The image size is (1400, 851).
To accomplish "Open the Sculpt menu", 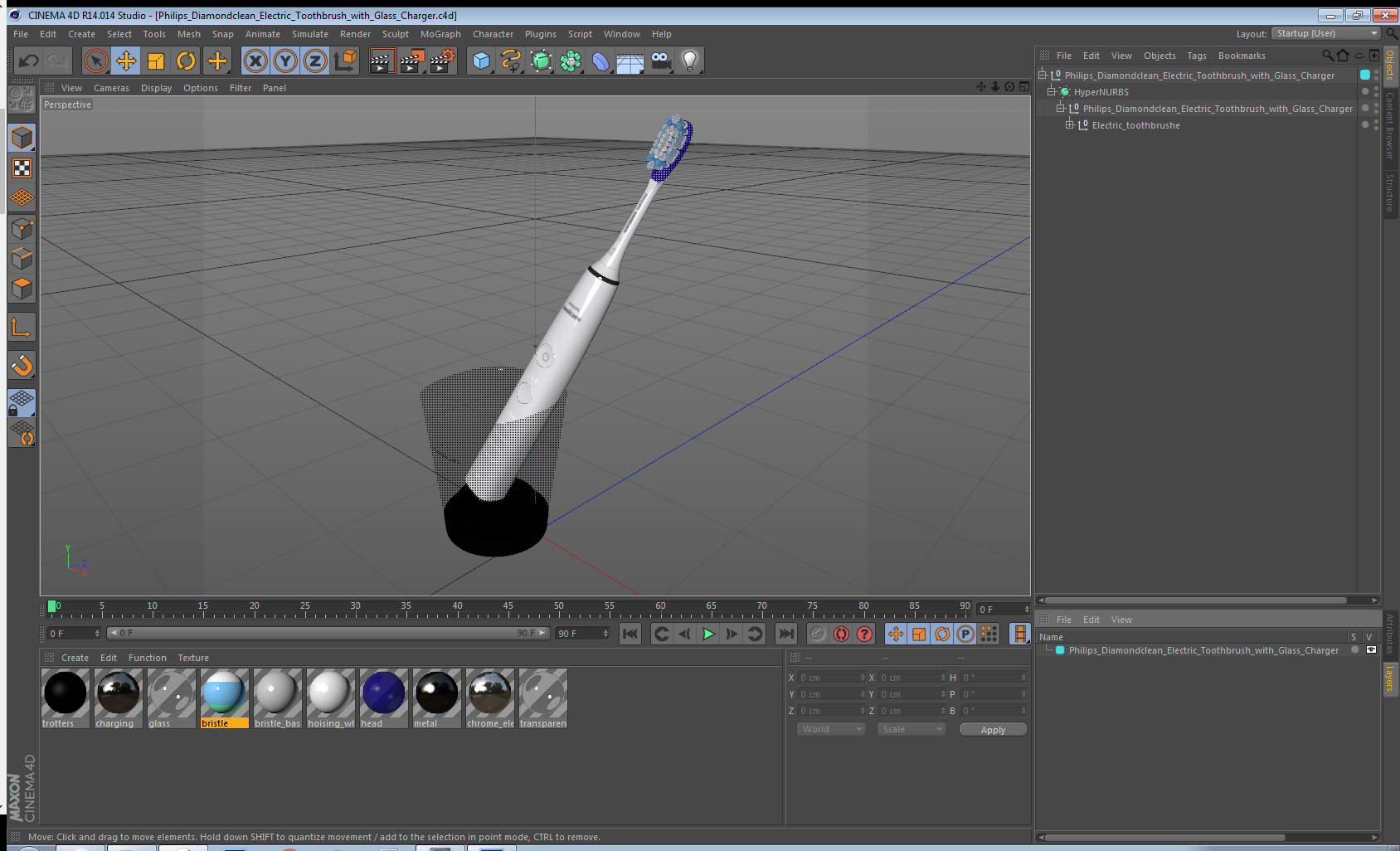I will 396,34.
